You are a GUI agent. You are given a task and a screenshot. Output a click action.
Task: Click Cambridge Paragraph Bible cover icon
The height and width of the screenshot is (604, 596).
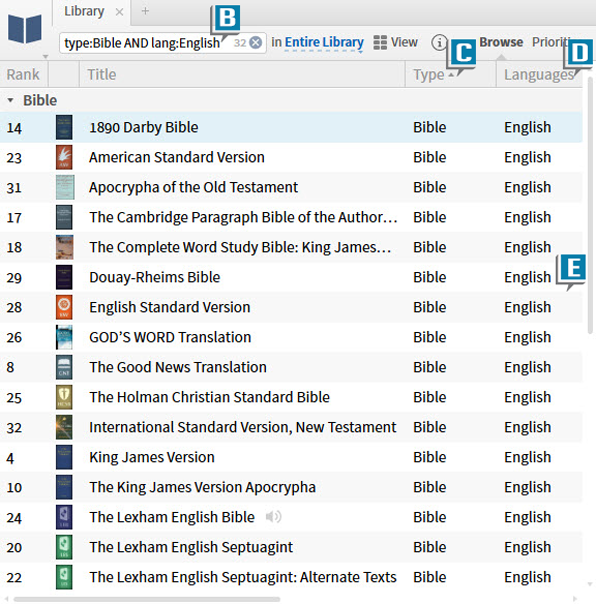(64, 217)
